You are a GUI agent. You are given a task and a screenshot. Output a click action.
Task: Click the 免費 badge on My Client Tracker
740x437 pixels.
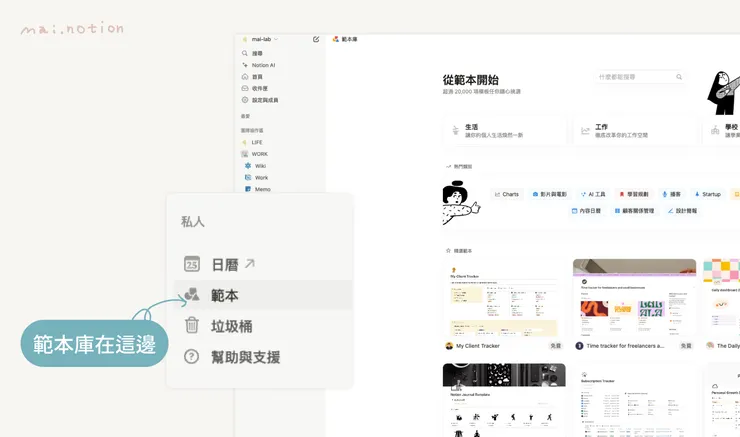pos(556,346)
